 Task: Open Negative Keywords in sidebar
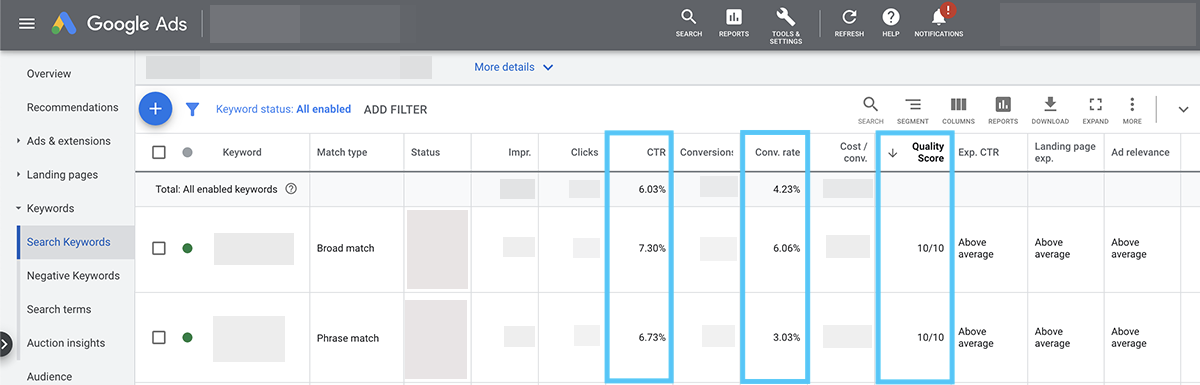point(73,276)
